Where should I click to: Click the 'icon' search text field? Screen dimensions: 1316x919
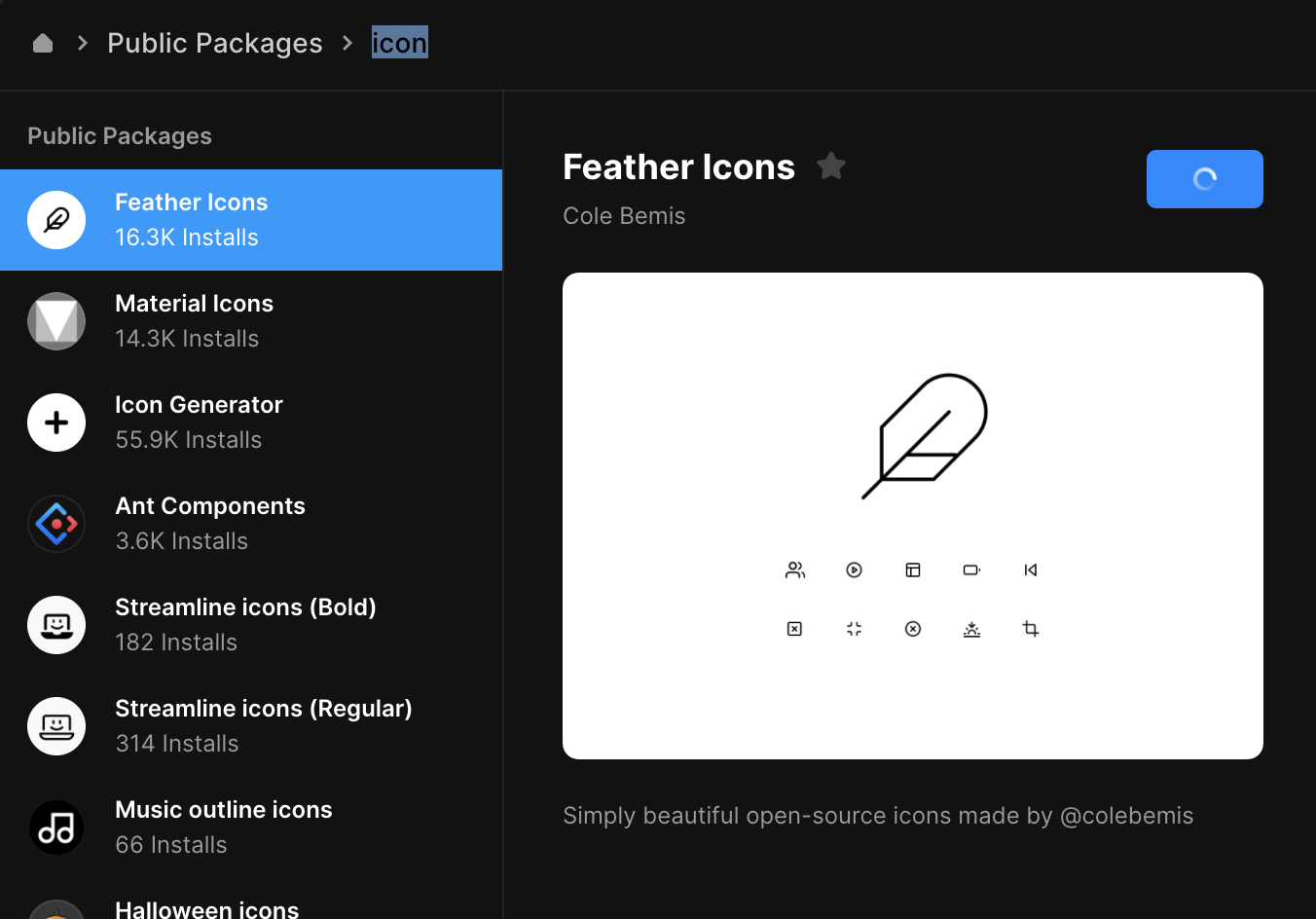point(399,43)
